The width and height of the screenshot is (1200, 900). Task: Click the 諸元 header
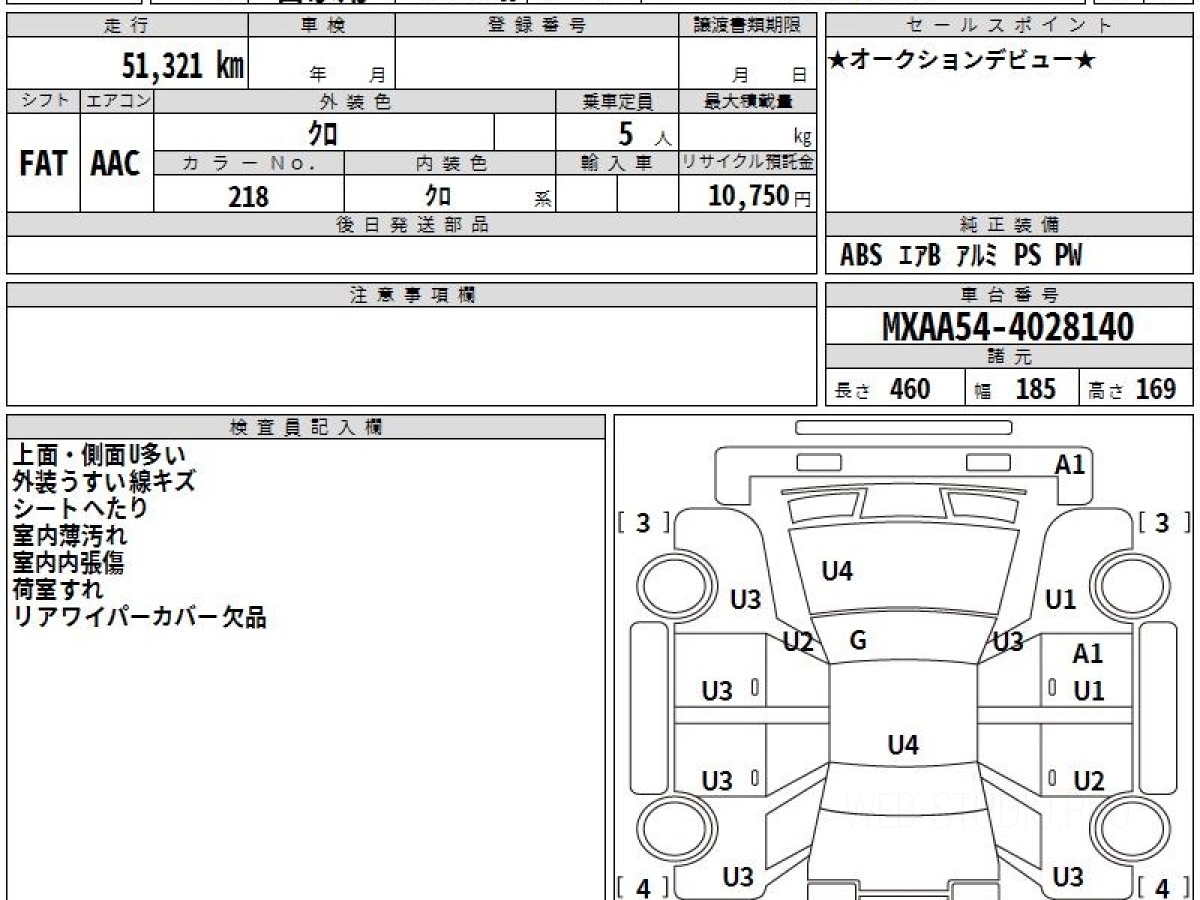click(x=1010, y=357)
